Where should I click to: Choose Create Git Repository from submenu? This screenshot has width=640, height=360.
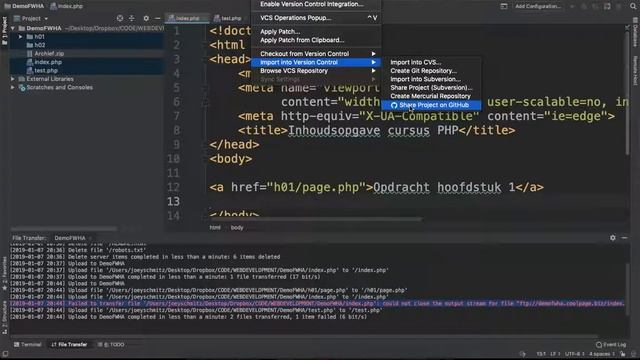[423, 71]
